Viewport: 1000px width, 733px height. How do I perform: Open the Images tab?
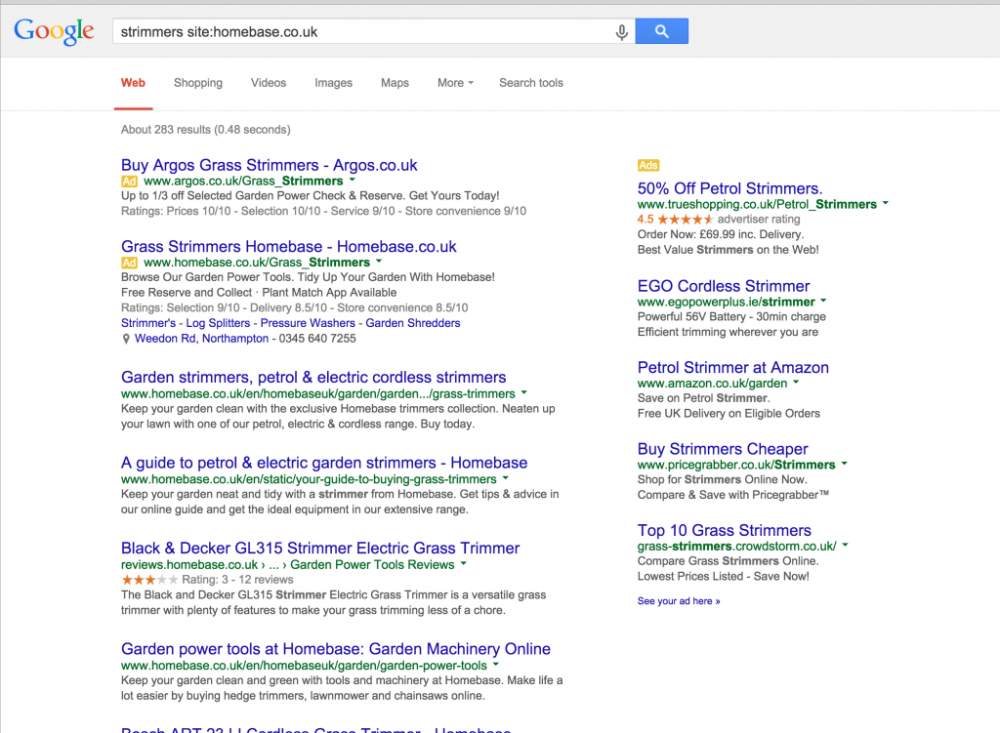click(x=334, y=83)
